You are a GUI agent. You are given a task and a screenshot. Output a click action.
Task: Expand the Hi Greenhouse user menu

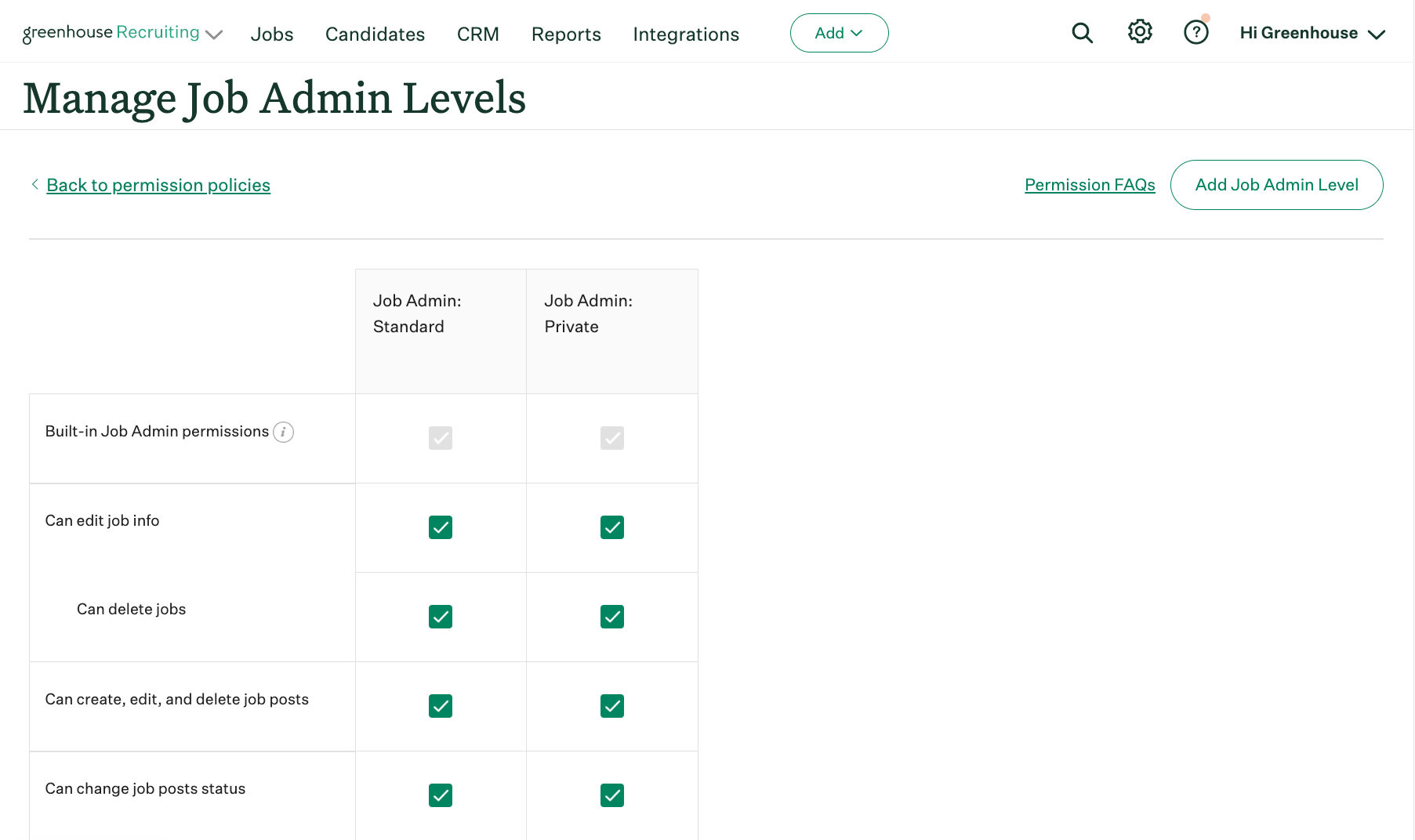(x=1312, y=33)
